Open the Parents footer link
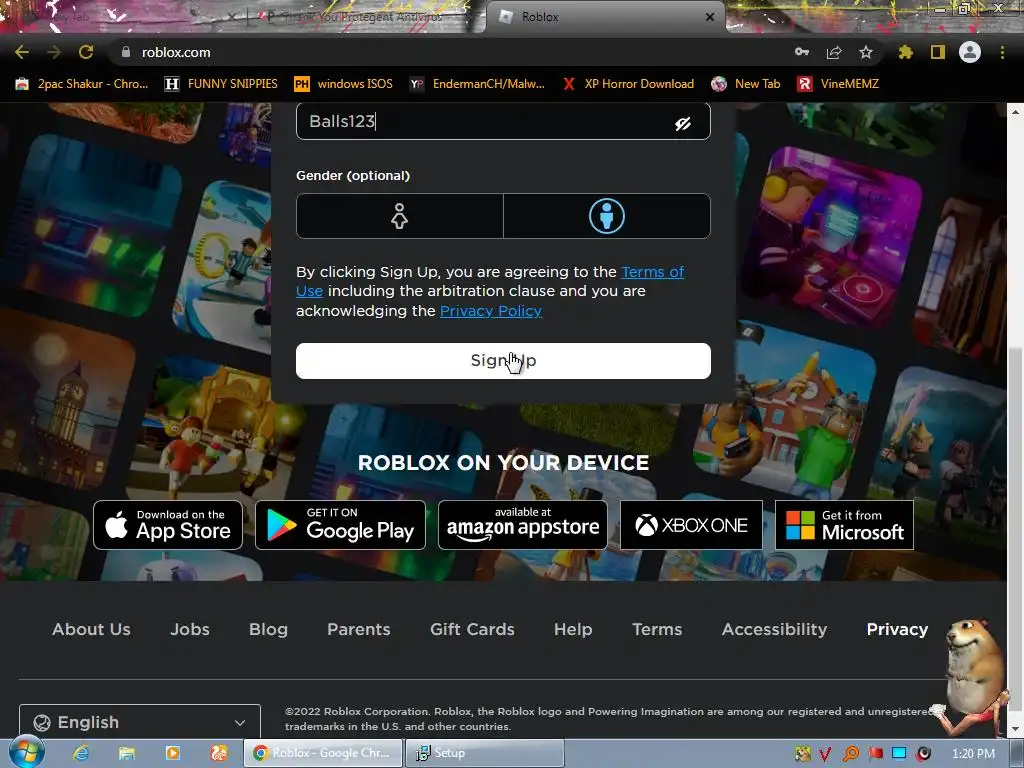The image size is (1024, 768). click(359, 630)
